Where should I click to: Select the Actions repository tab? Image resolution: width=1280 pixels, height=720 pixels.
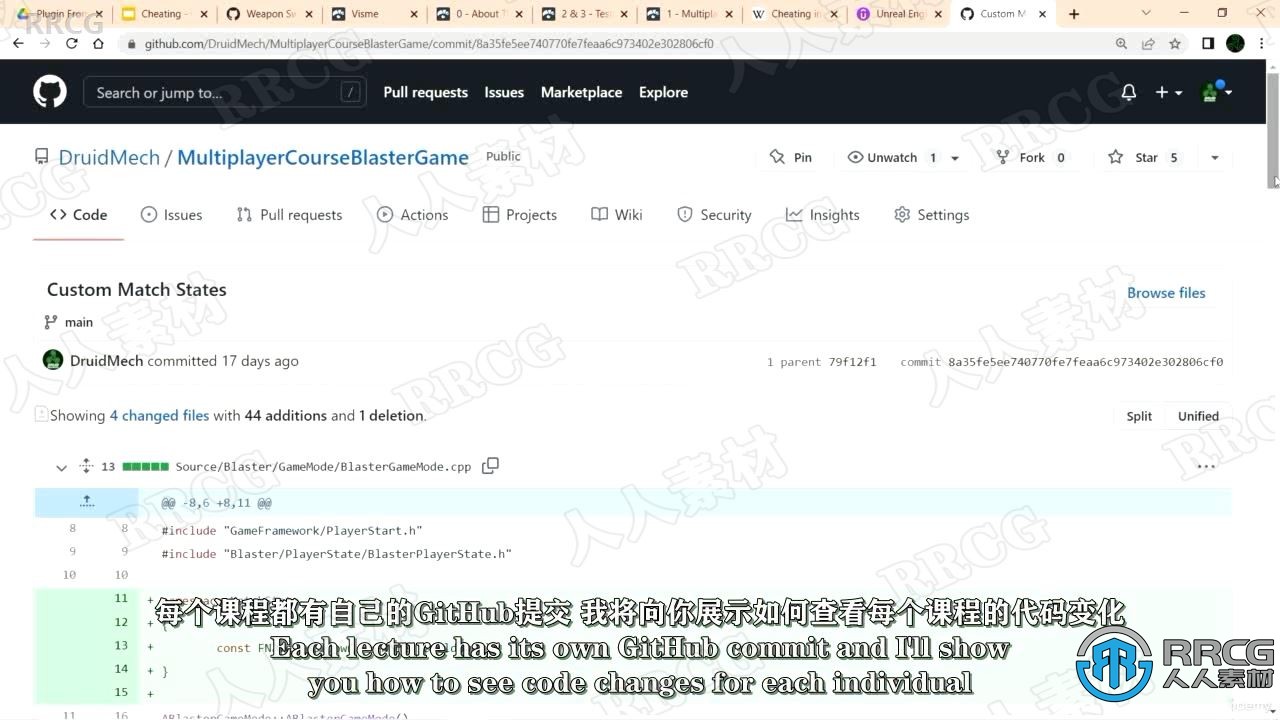coord(412,214)
